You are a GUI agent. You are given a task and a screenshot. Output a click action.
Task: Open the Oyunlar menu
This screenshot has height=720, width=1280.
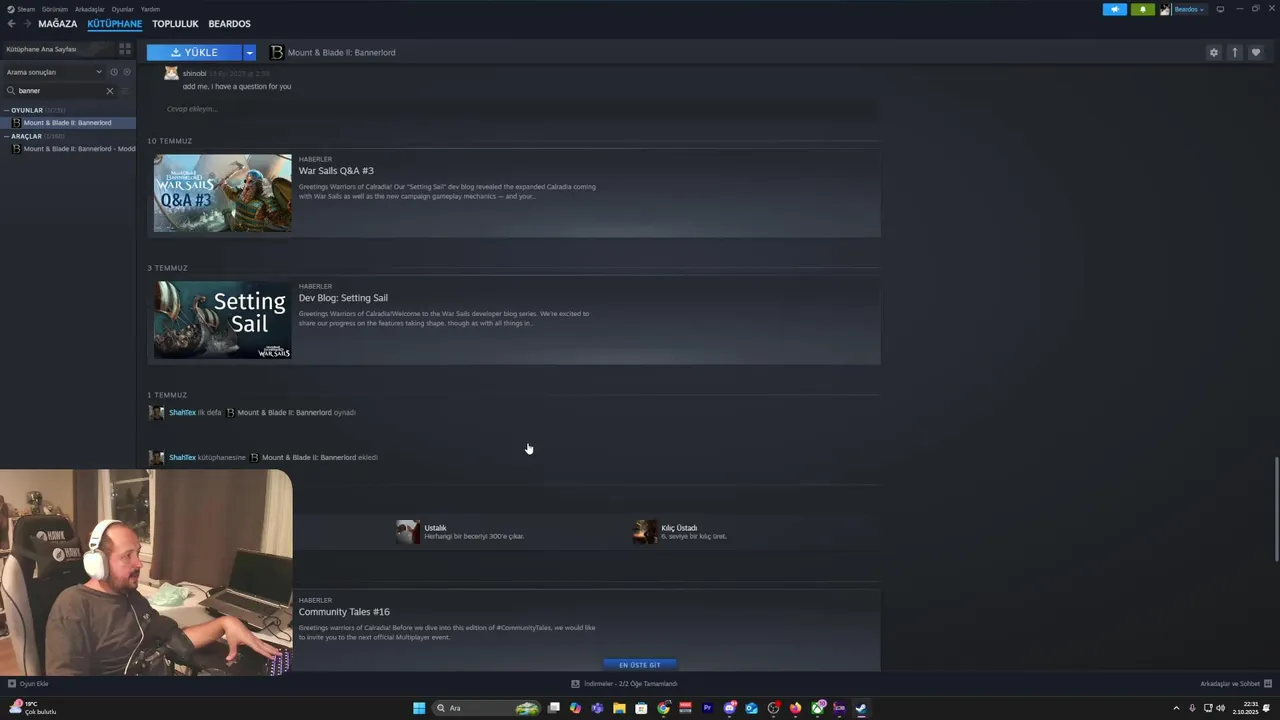click(123, 9)
